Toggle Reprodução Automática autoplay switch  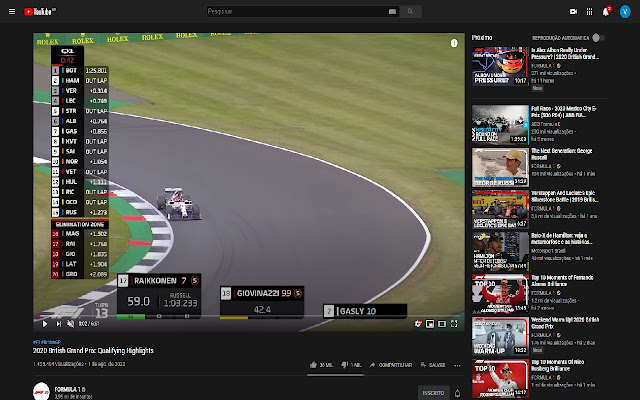point(598,38)
